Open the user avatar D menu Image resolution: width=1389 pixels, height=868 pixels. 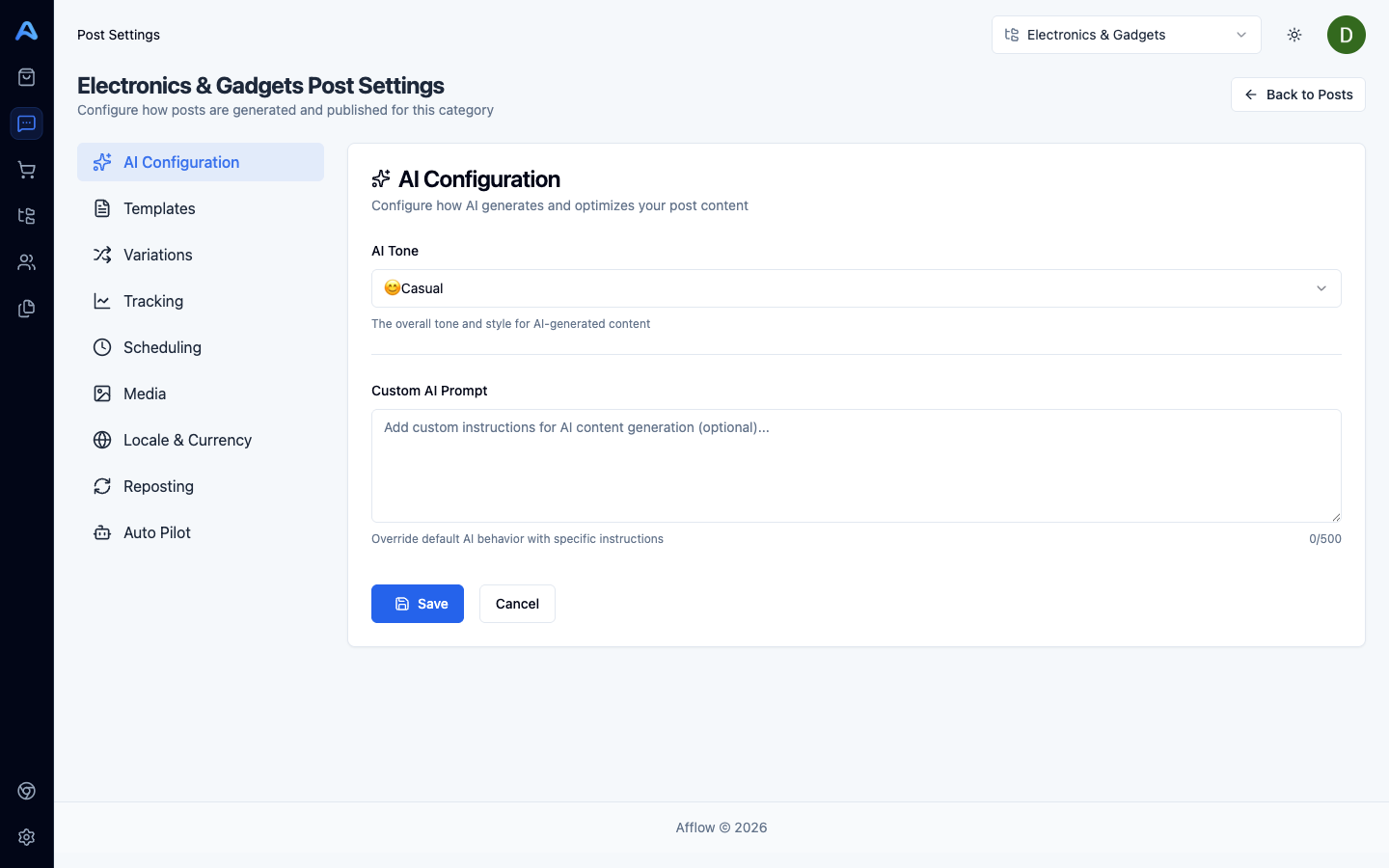coord(1346,35)
